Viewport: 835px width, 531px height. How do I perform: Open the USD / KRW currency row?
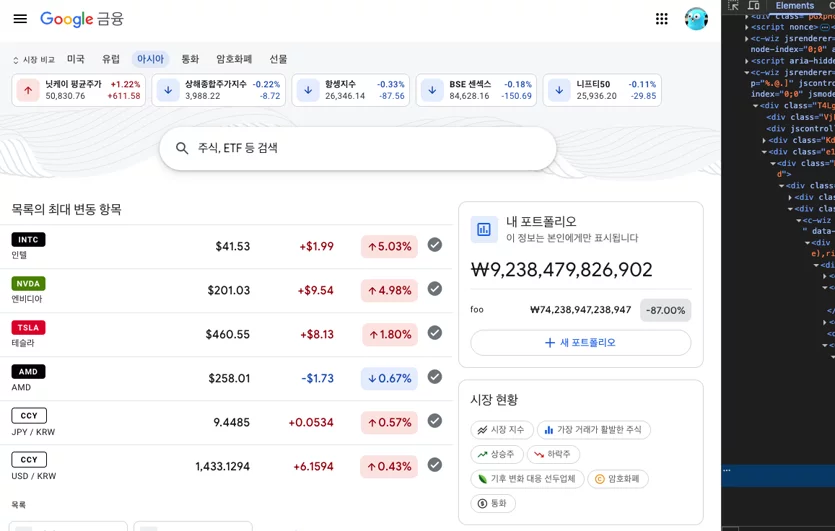coord(226,467)
